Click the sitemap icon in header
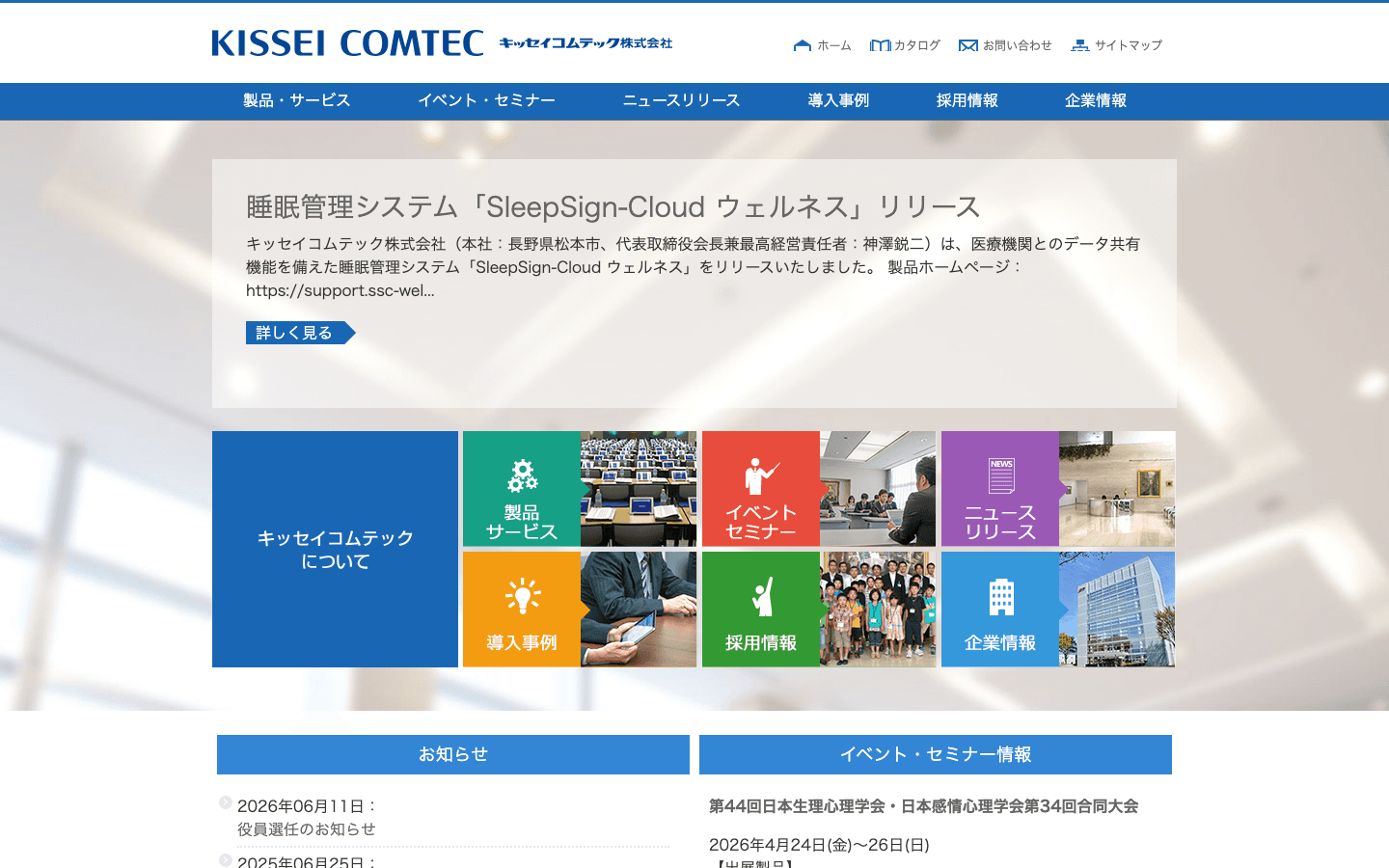Screen dimensions: 1389x868 1080,45
